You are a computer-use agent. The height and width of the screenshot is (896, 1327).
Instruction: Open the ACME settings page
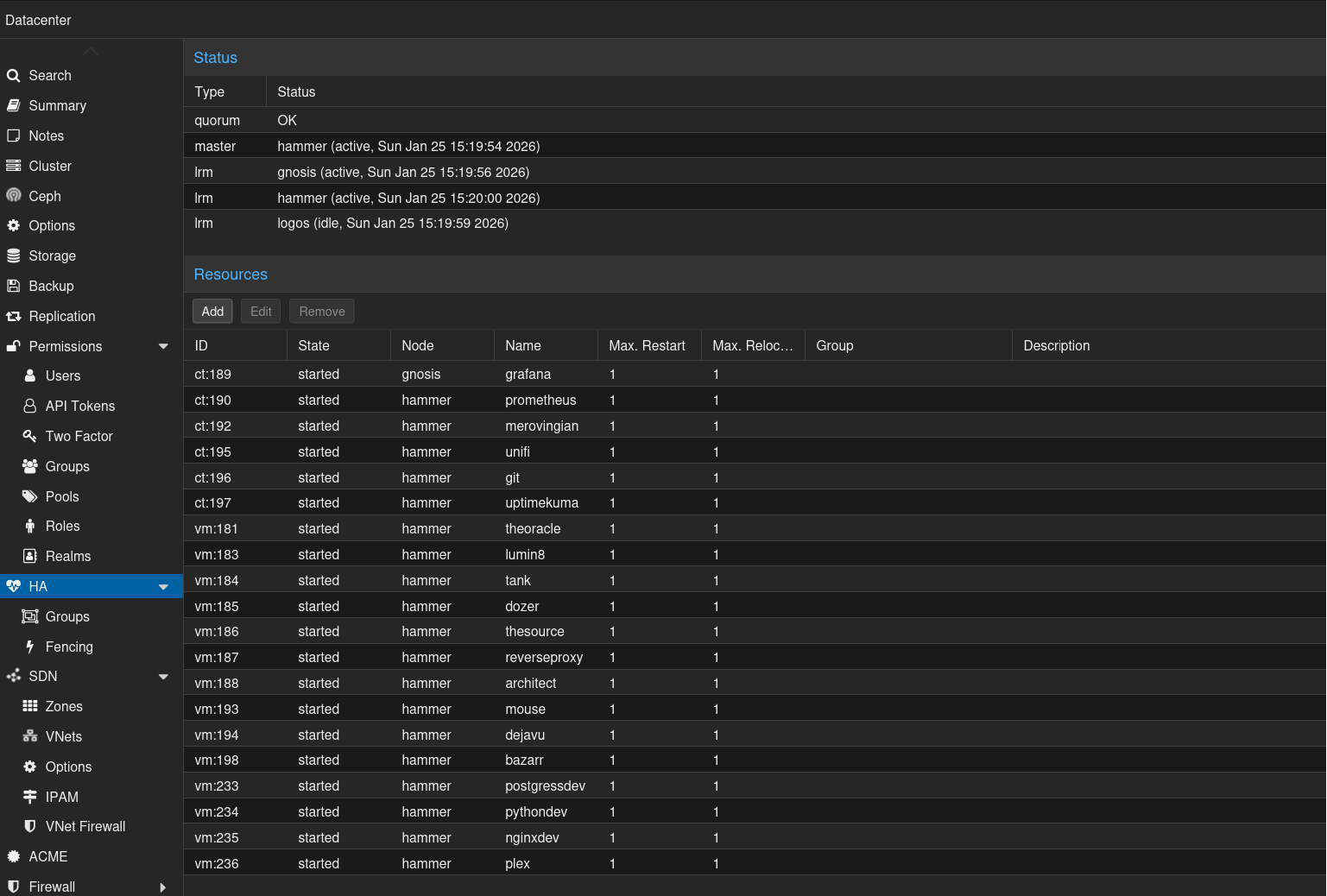(48, 856)
